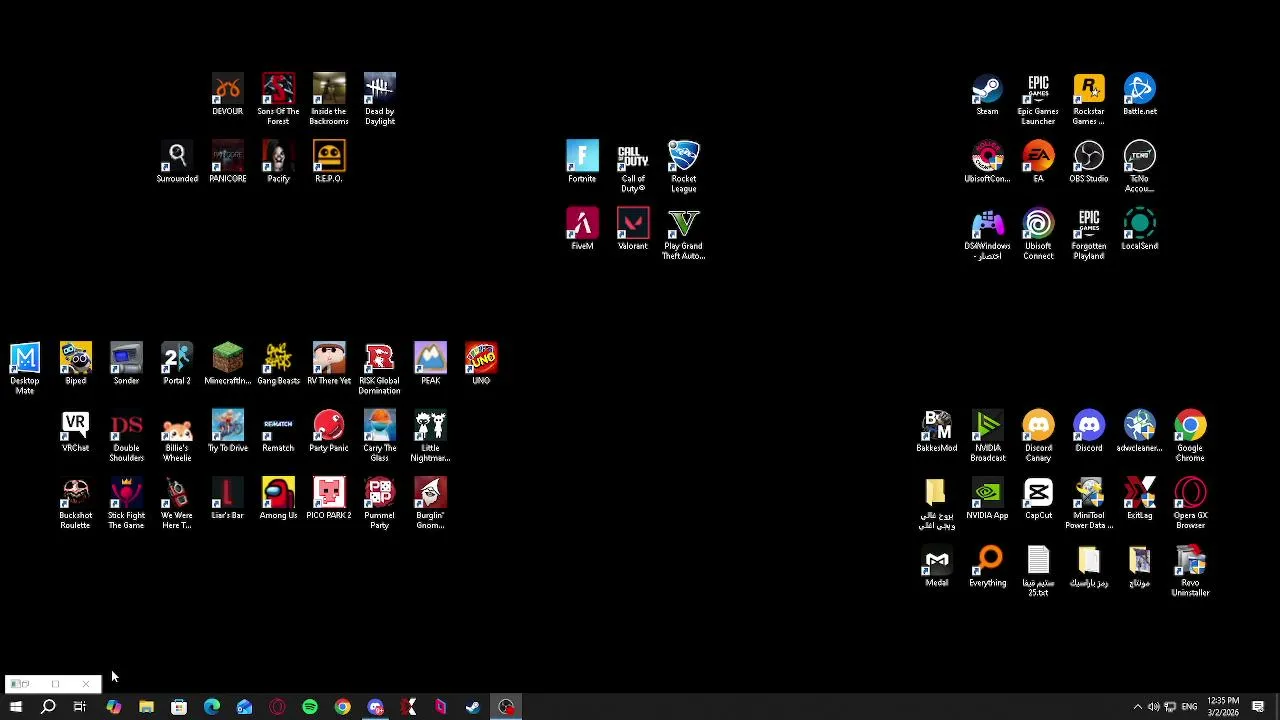
Task: Select the Minecraft desktop icon
Action: 227,364
